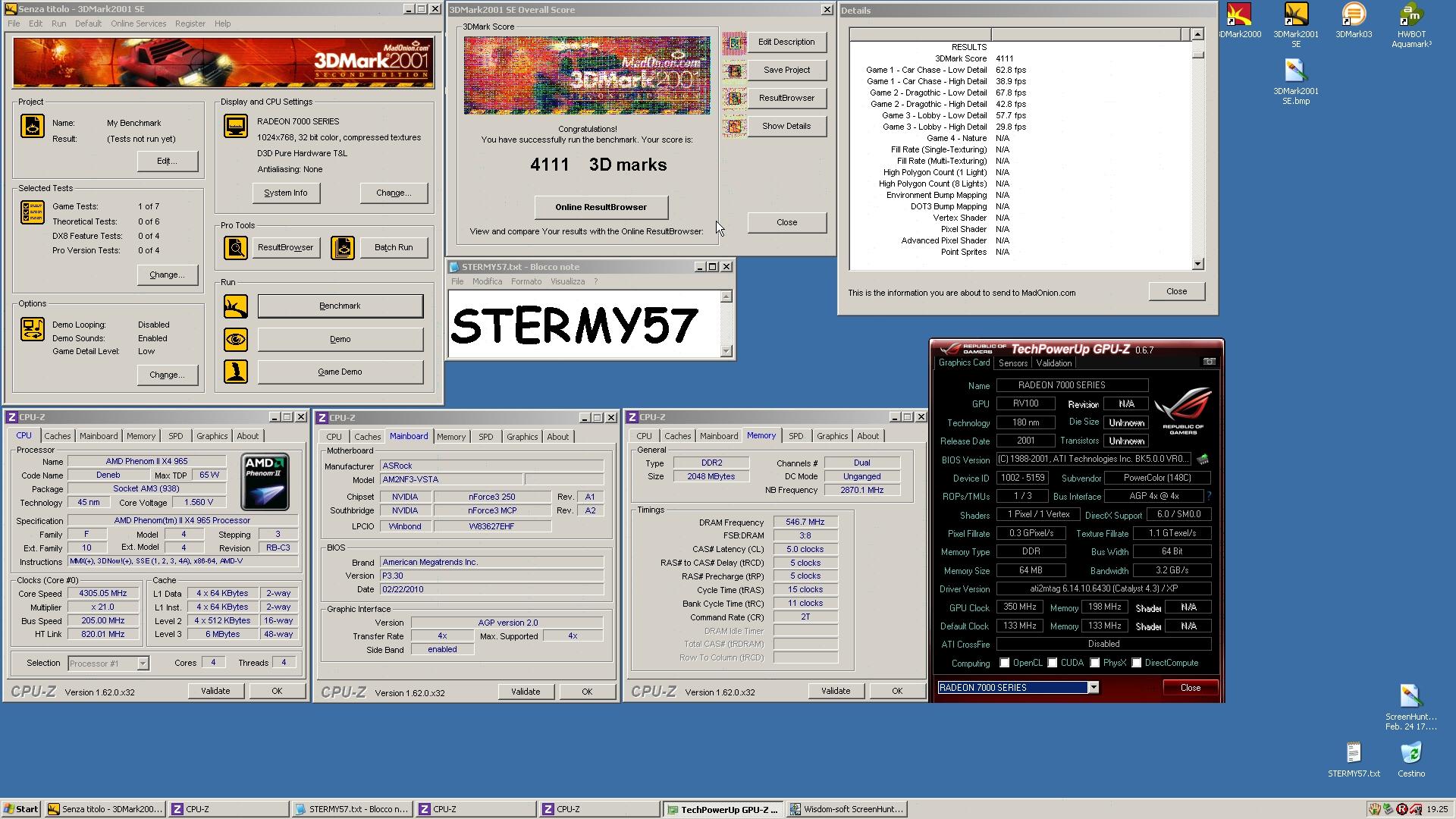
Task: Click the Batch Run button
Action: 394,247
